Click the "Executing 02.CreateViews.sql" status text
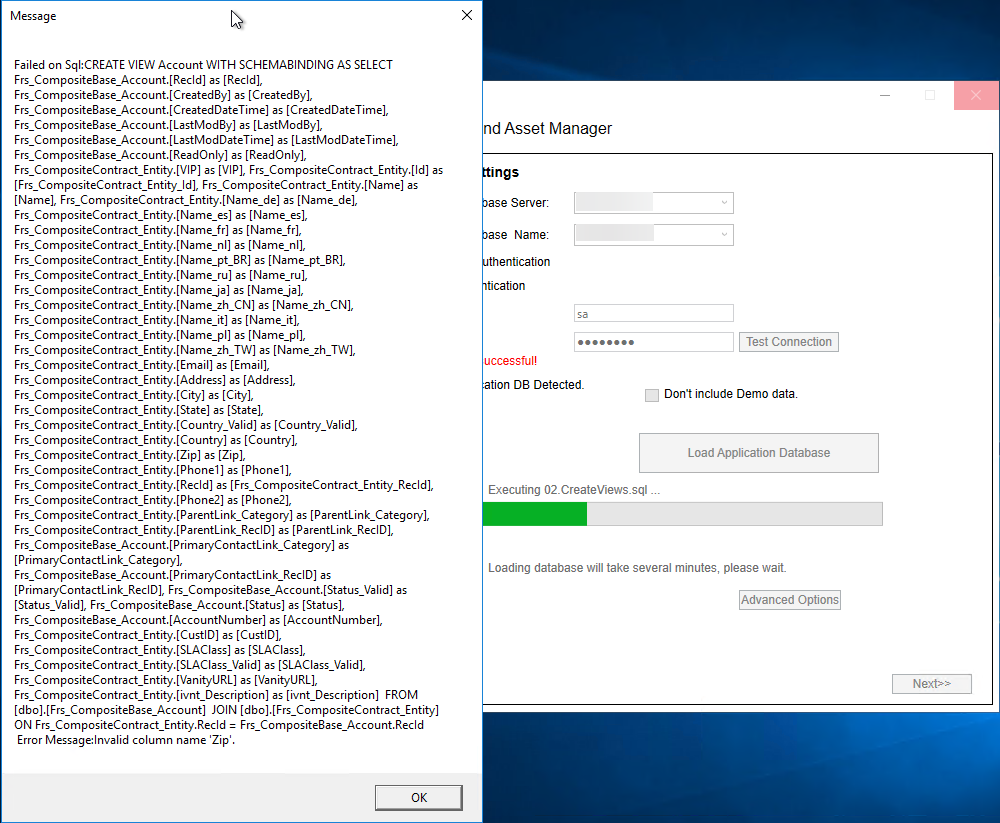Image resolution: width=1000 pixels, height=823 pixels. 573,490
